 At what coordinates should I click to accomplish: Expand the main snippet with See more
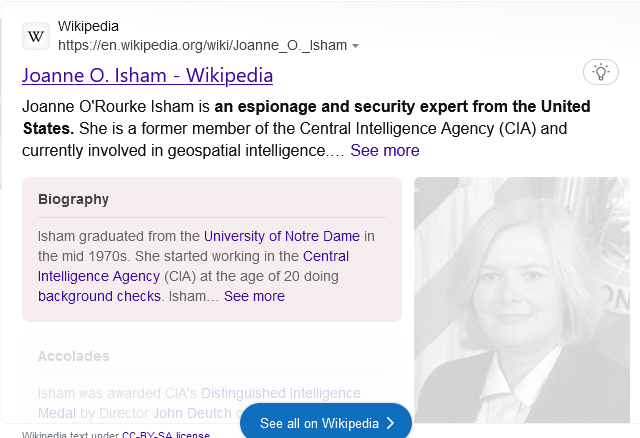point(384,150)
